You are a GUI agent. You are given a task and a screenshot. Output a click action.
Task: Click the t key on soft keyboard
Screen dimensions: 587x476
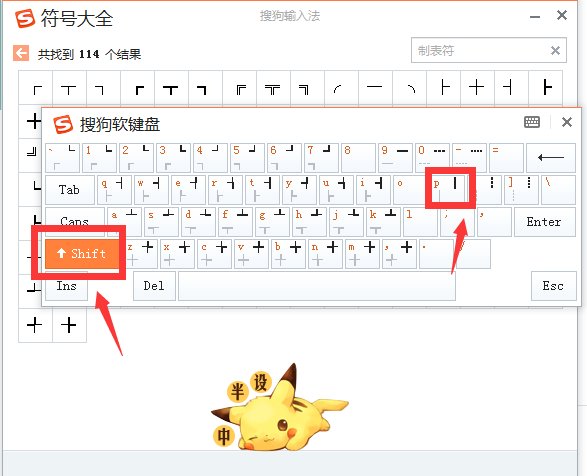pos(262,190)
